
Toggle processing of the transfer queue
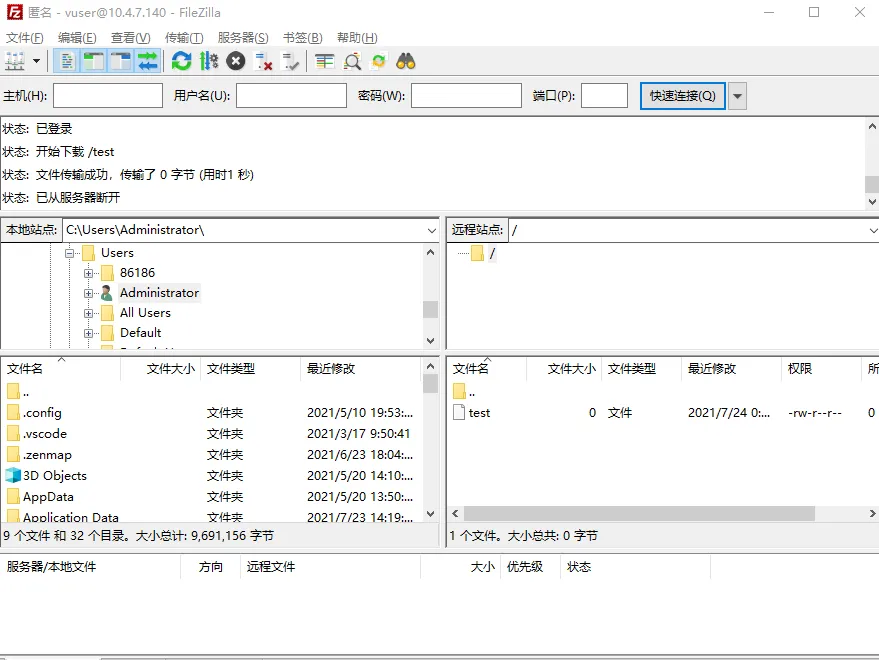[x=209, y=61]
